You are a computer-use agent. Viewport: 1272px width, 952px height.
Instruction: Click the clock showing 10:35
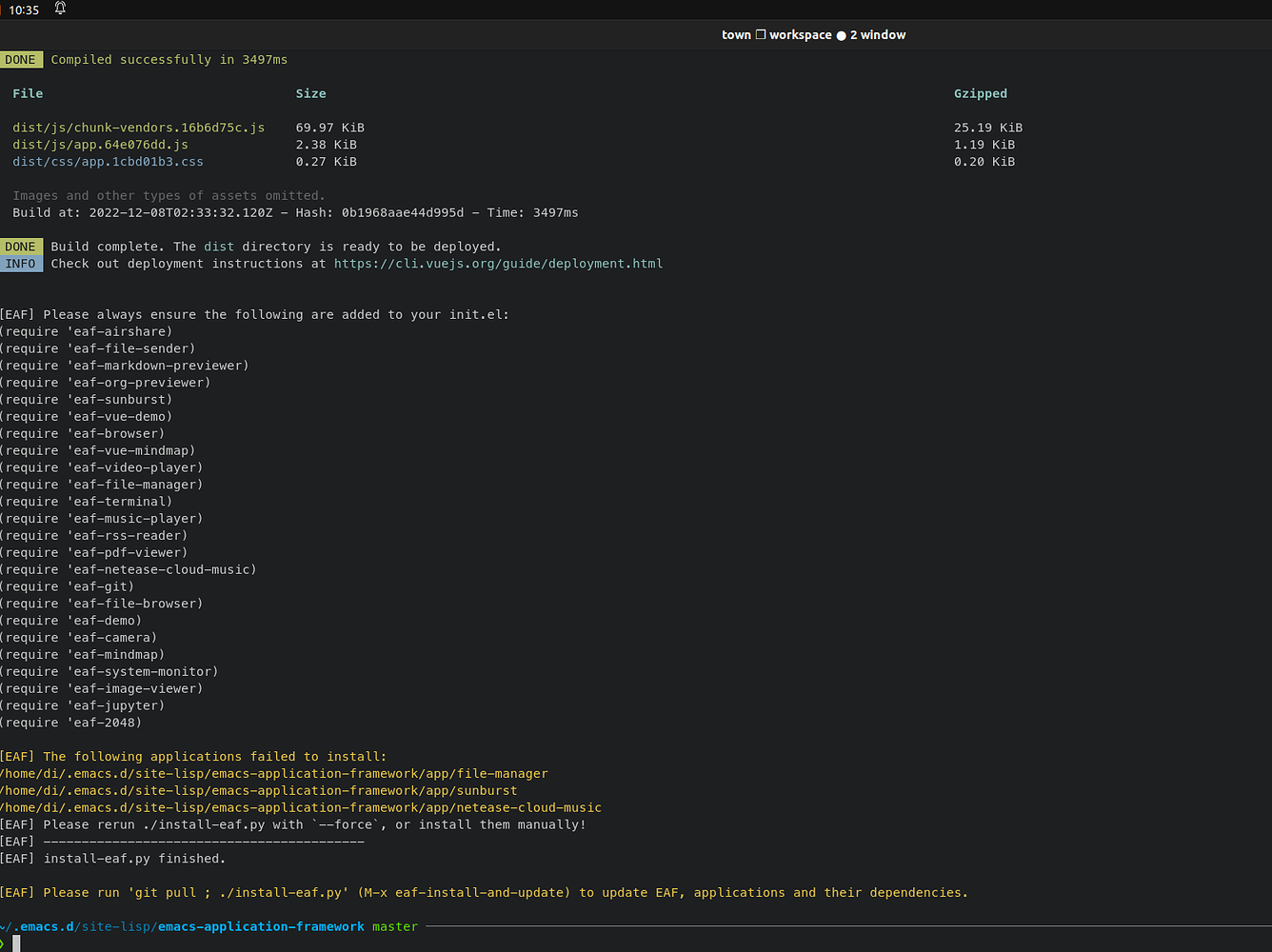[x=24, y=10]
